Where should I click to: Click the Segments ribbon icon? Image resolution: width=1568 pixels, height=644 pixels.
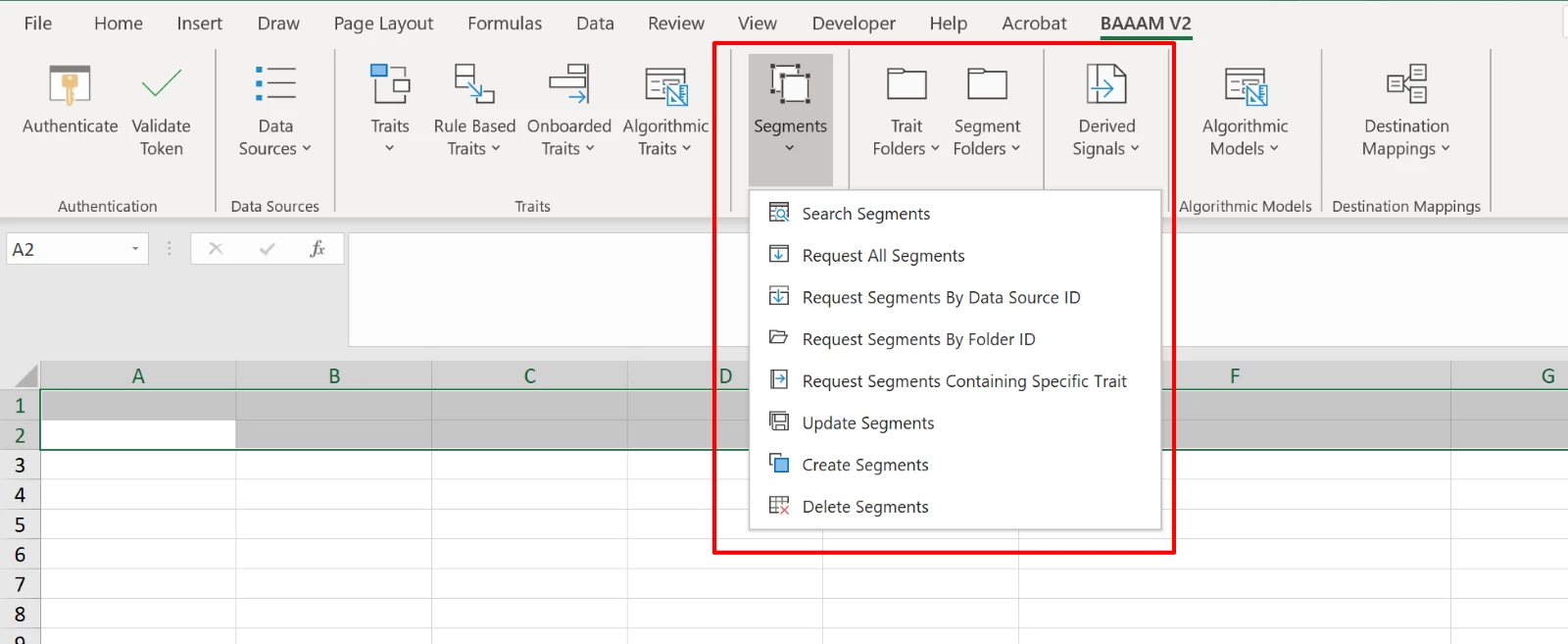[x=790, y=84]
